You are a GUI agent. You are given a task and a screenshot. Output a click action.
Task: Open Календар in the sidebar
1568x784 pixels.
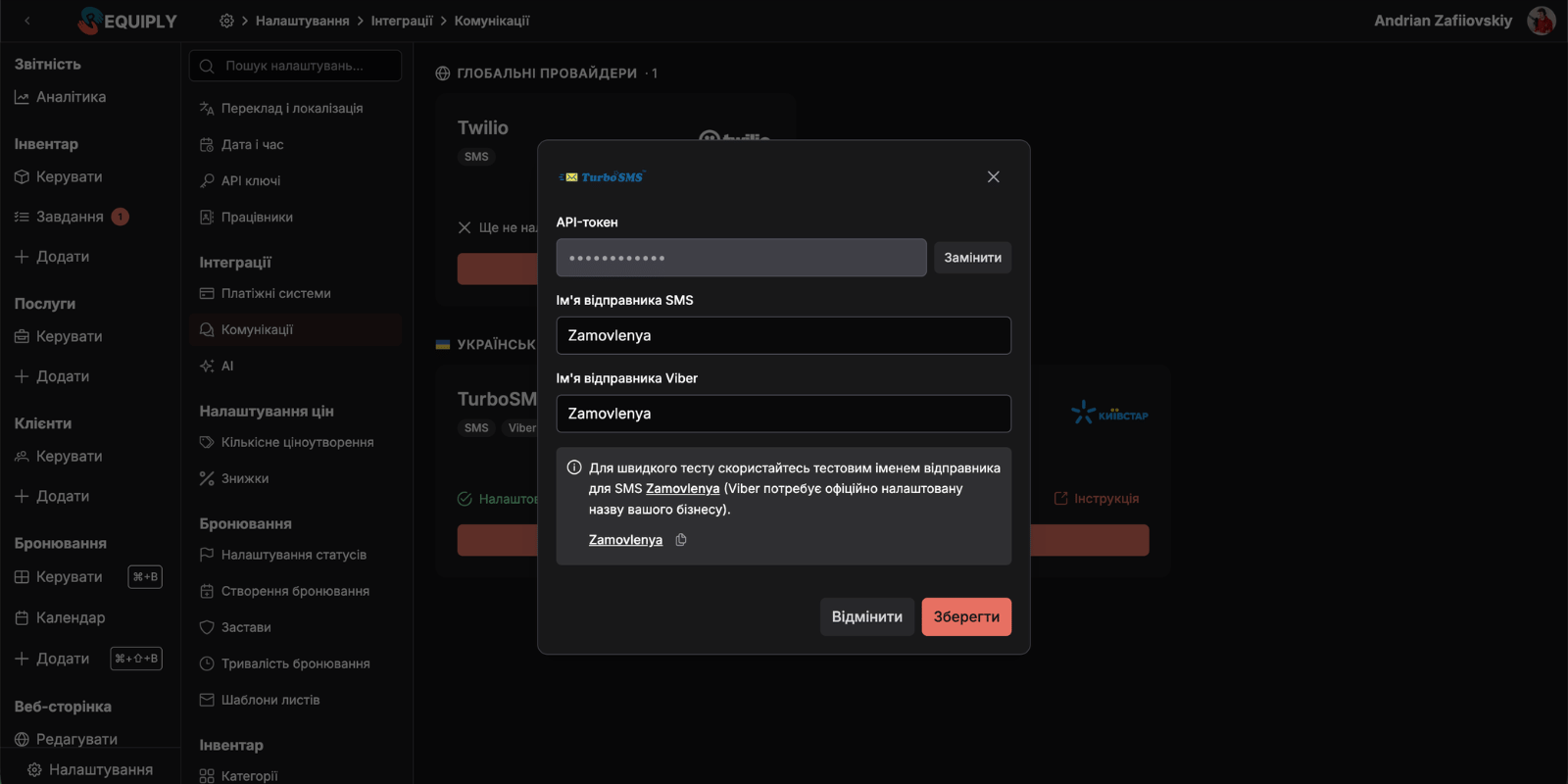60,617
